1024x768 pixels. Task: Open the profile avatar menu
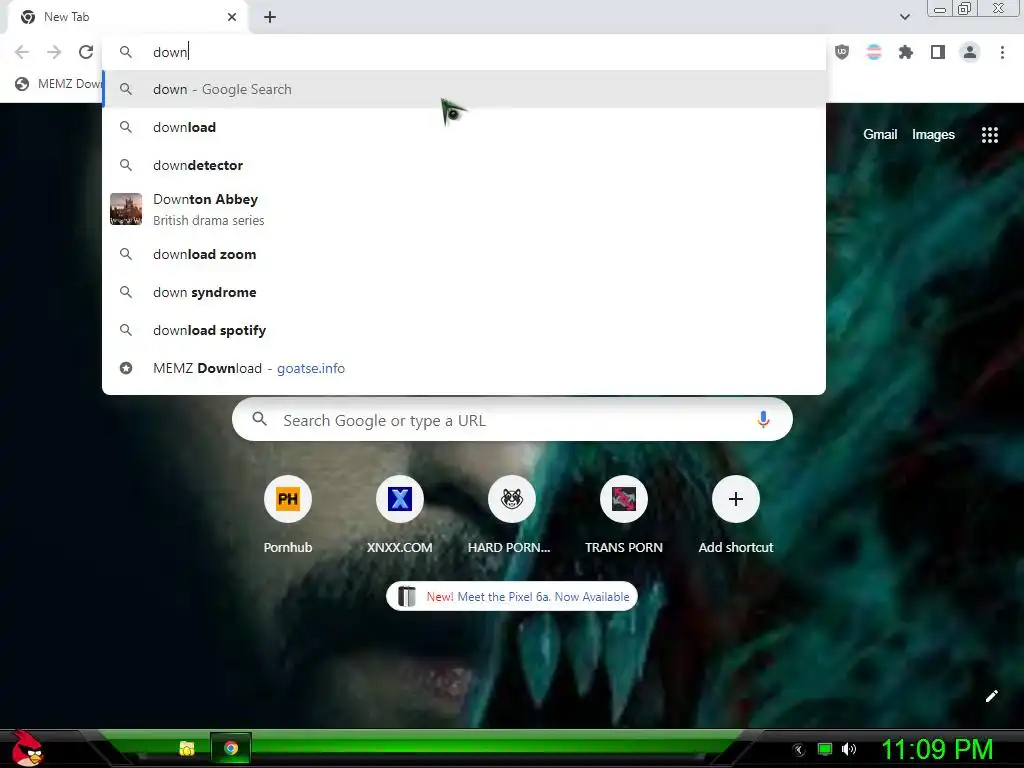click(970, 52)
